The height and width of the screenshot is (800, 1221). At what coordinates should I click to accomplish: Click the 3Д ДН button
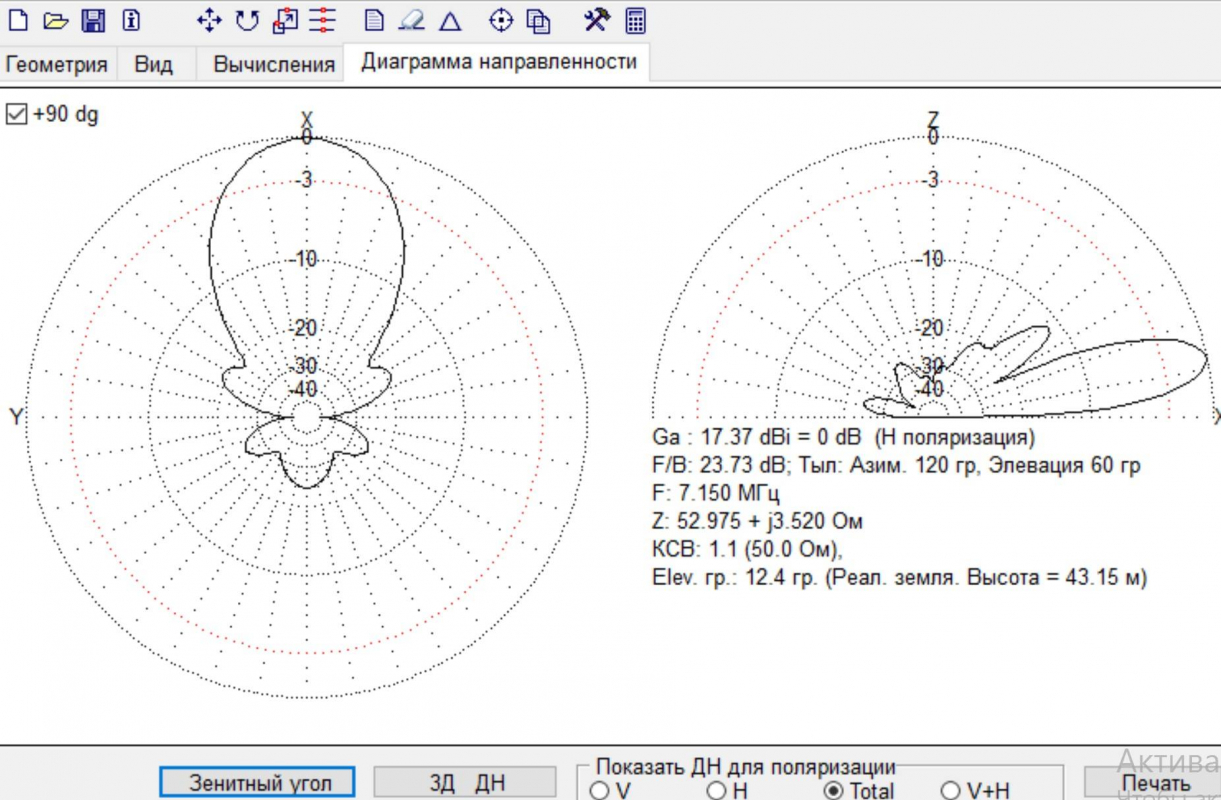click(464, 782)
